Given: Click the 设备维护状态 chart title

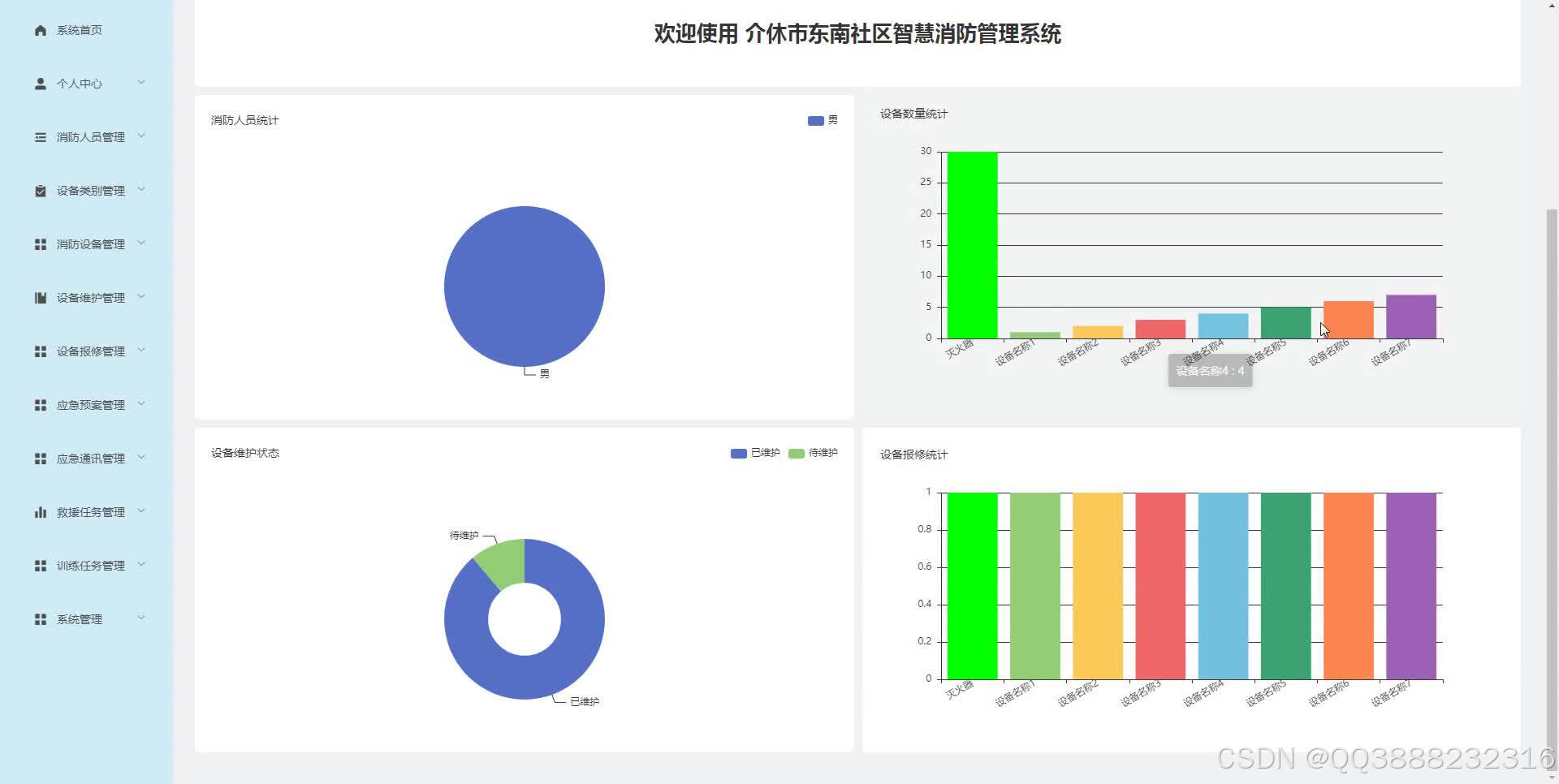Looking at the screenshot, I should [245, 453].
